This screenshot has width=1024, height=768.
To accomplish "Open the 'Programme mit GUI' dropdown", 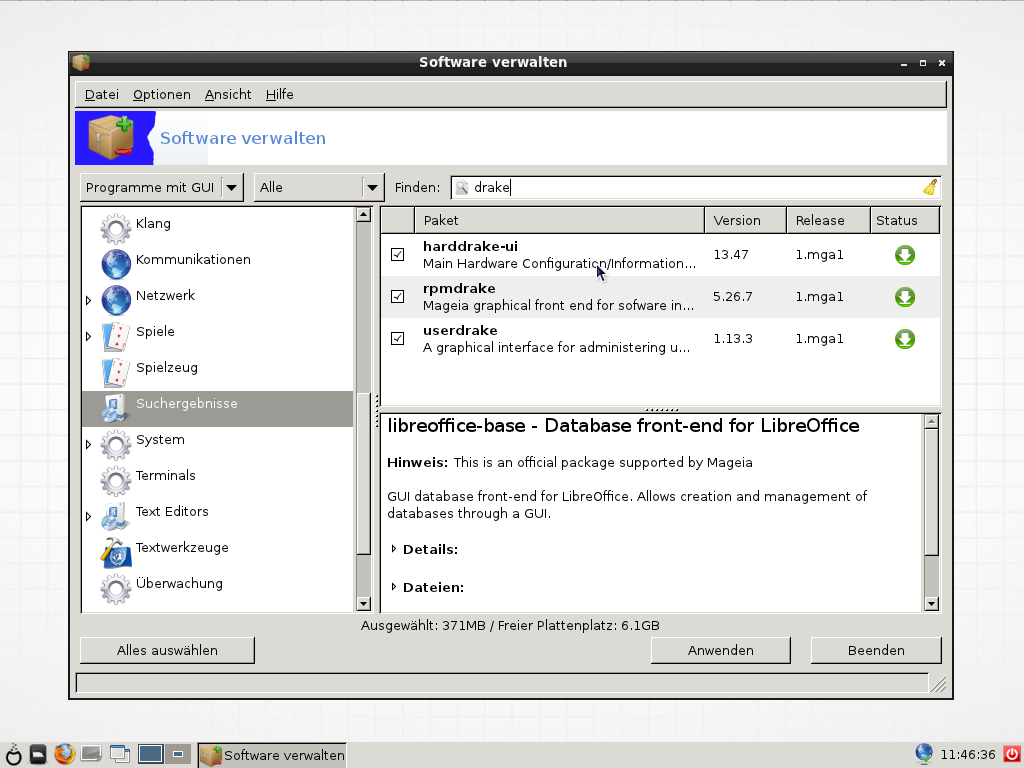I will tap(162, 187).
